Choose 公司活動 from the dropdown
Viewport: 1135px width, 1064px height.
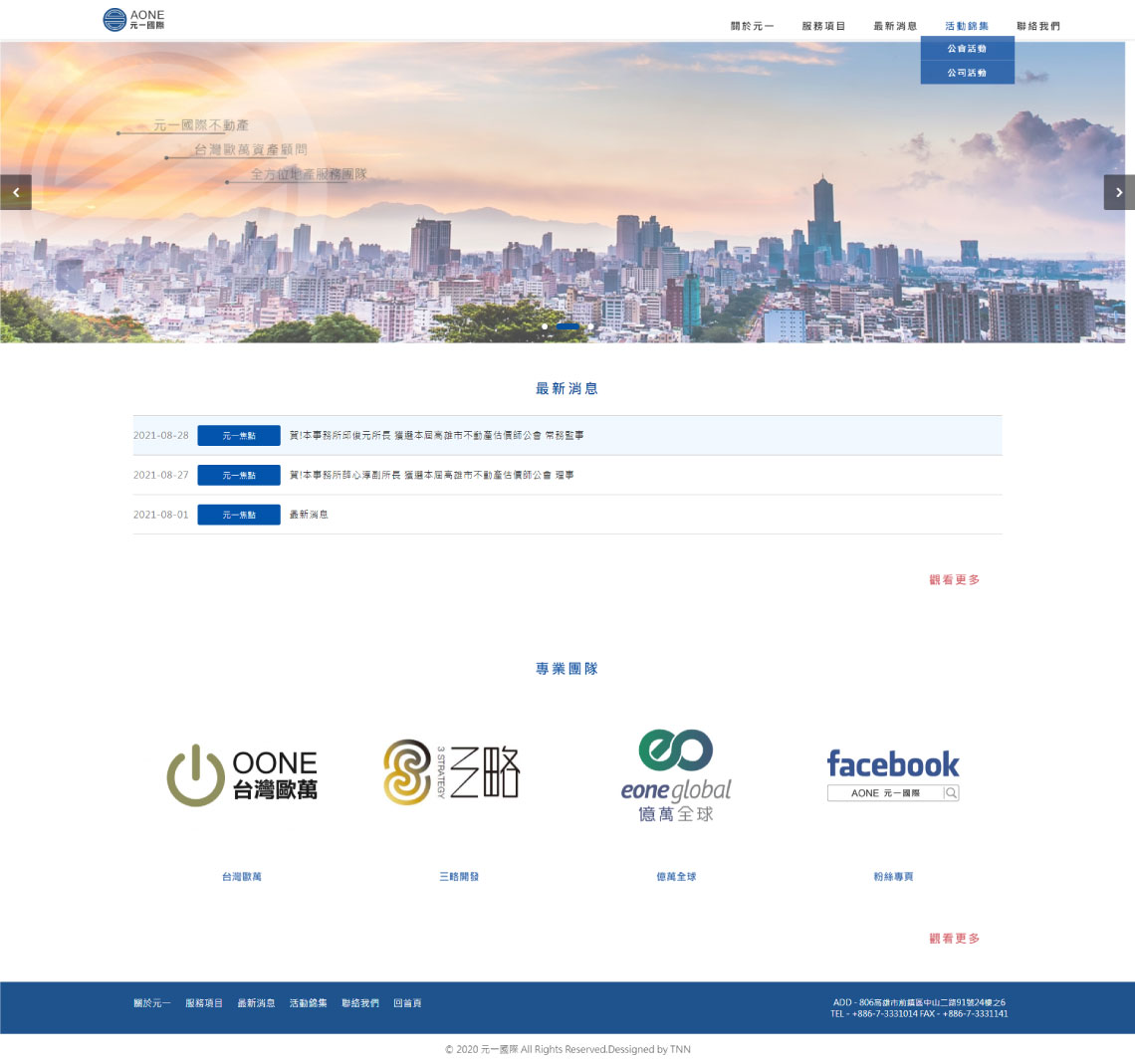[967, 73]
